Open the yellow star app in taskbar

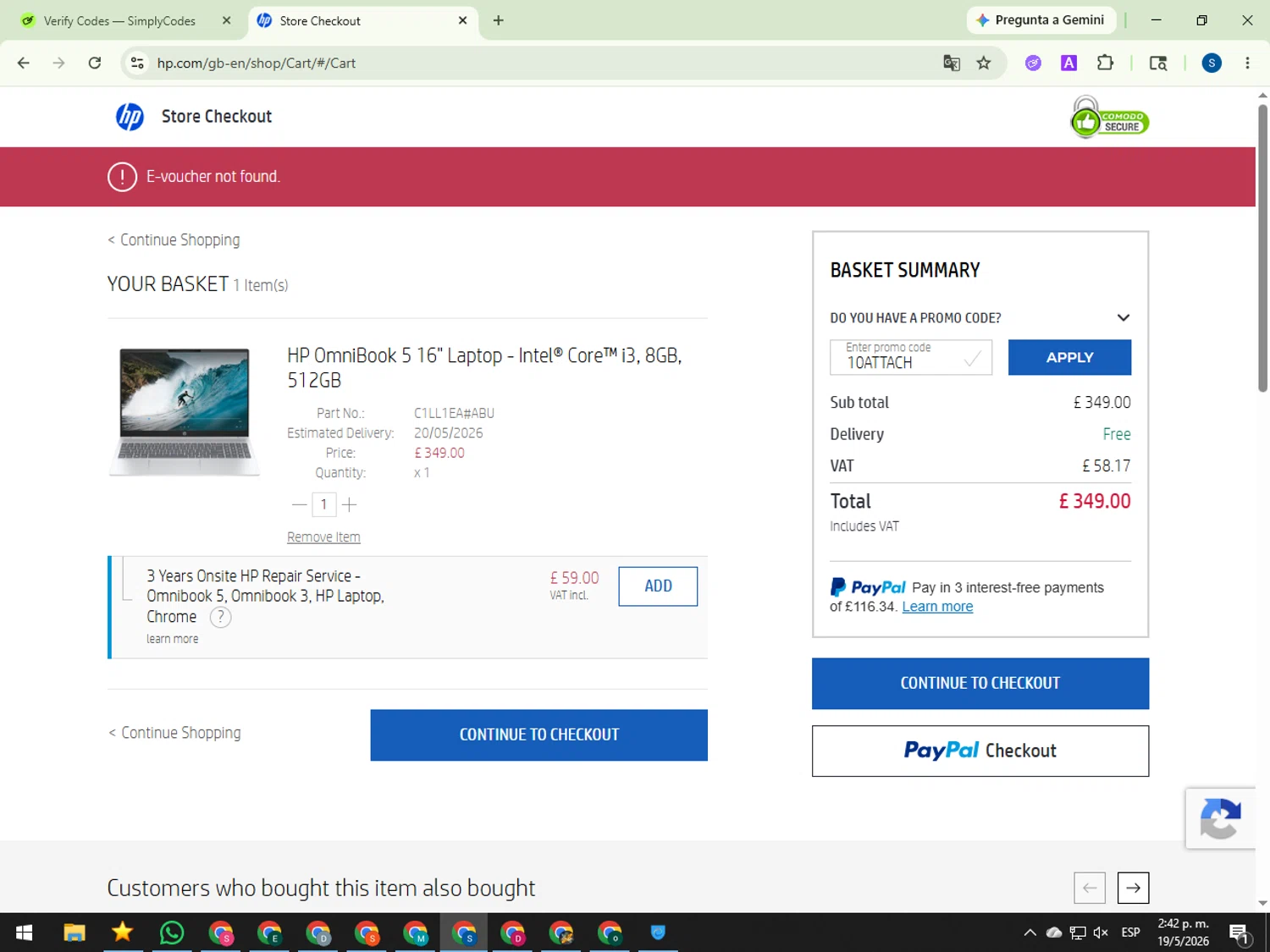click(123, 933)
